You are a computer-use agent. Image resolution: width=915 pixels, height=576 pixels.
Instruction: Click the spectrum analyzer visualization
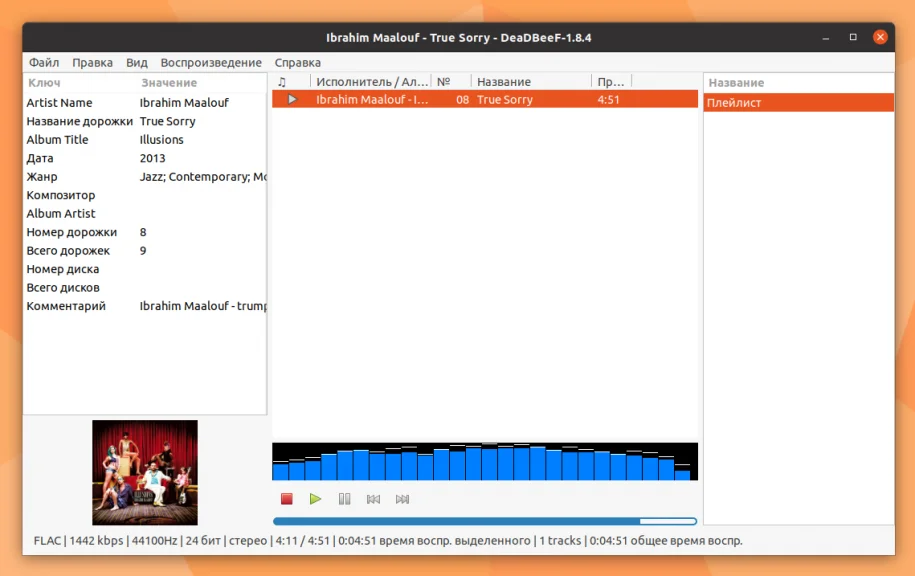coord(485,462)
